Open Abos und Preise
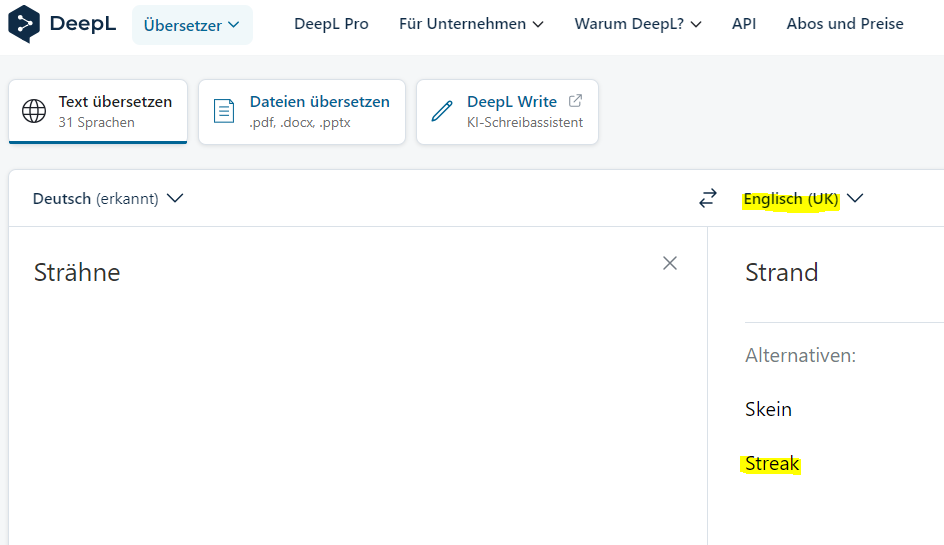 [845, 24]
